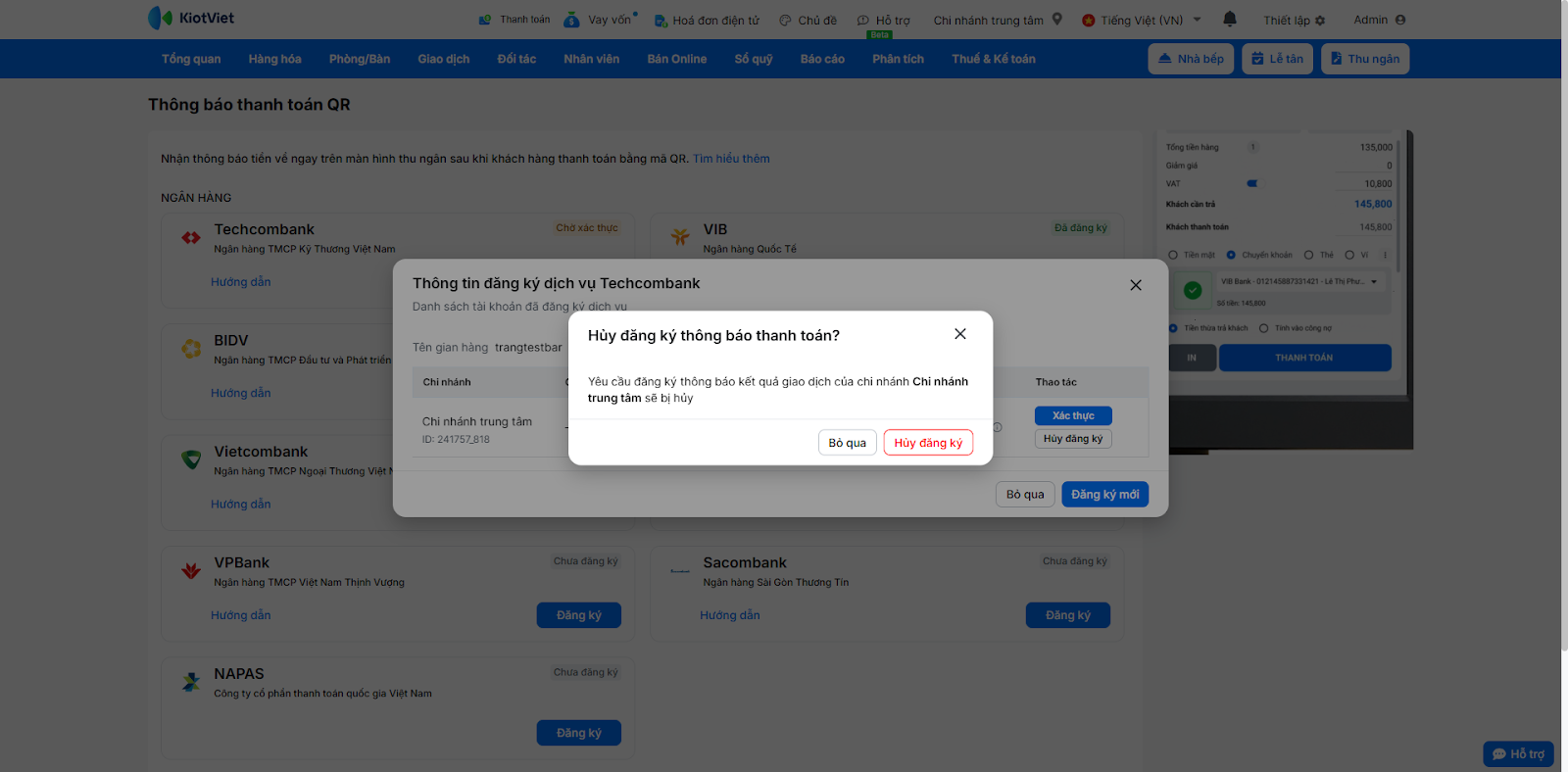The image size is (1568, 772).
Task: Click the branch location pin icon
Action: pyautogui.click(x=1057, y=19)
